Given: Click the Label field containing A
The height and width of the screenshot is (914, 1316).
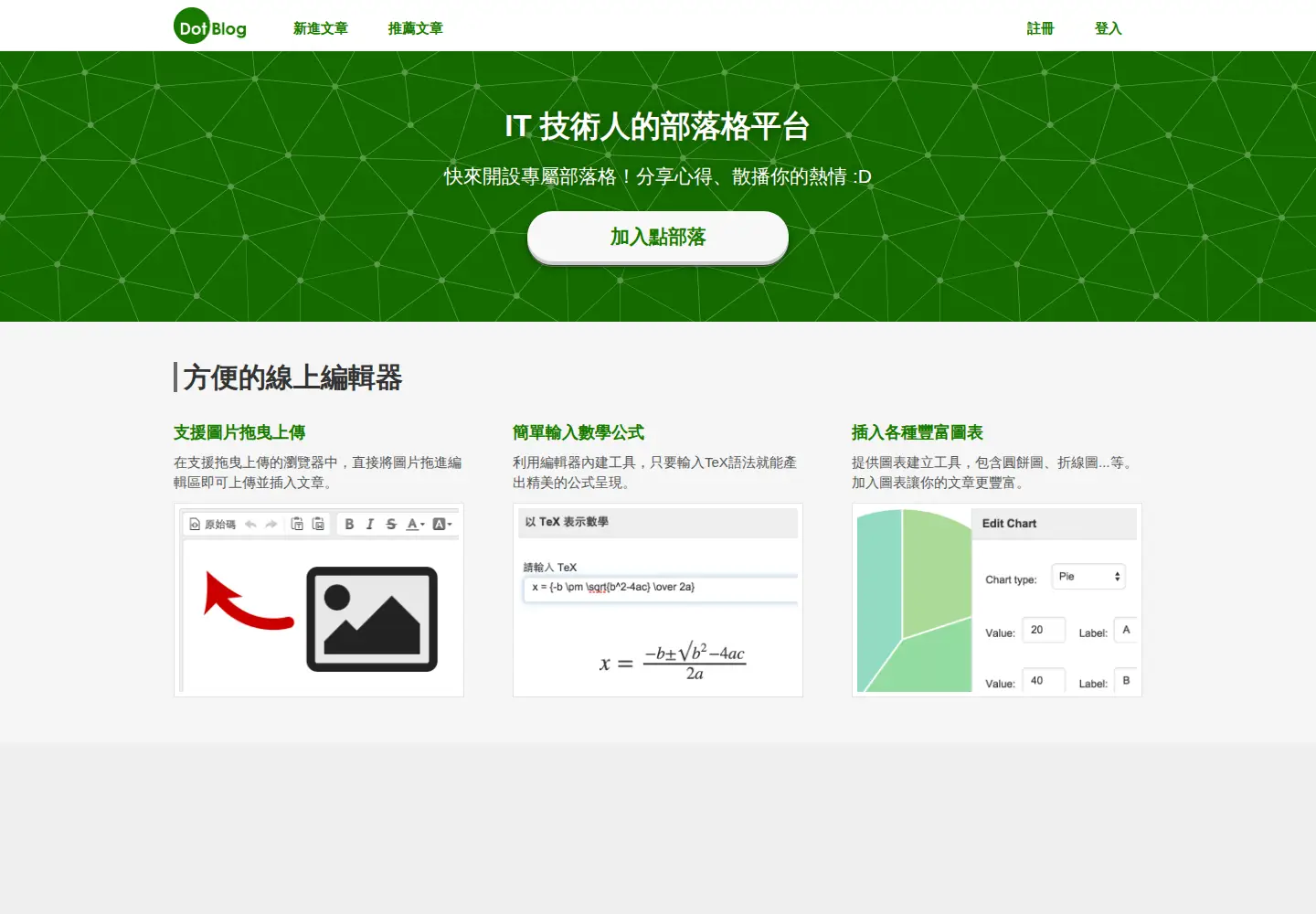Looking at the screenshot, I should (x=1126, y=630).
